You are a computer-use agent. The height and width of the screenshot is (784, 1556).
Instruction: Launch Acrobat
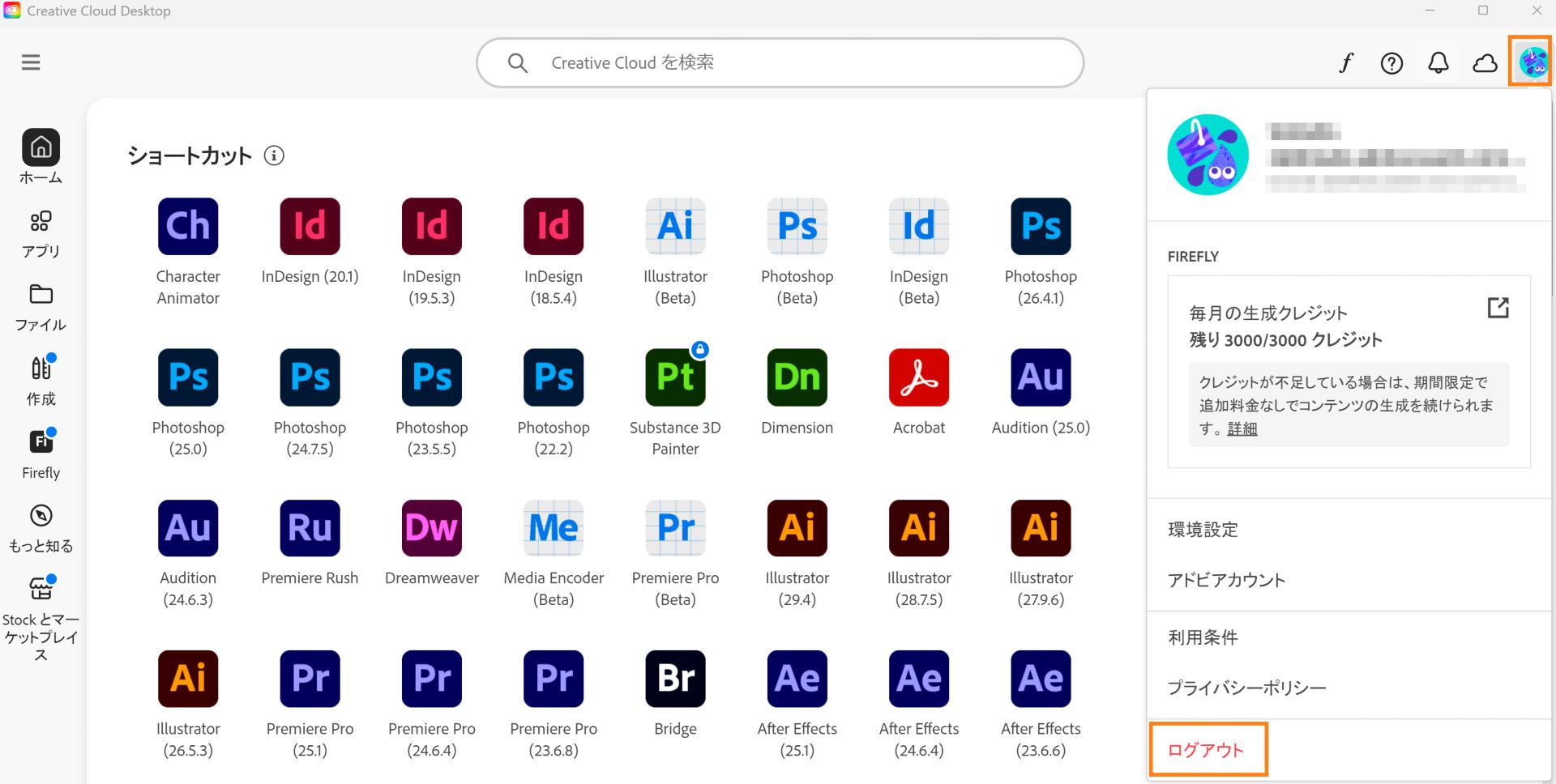click(919, 377)
